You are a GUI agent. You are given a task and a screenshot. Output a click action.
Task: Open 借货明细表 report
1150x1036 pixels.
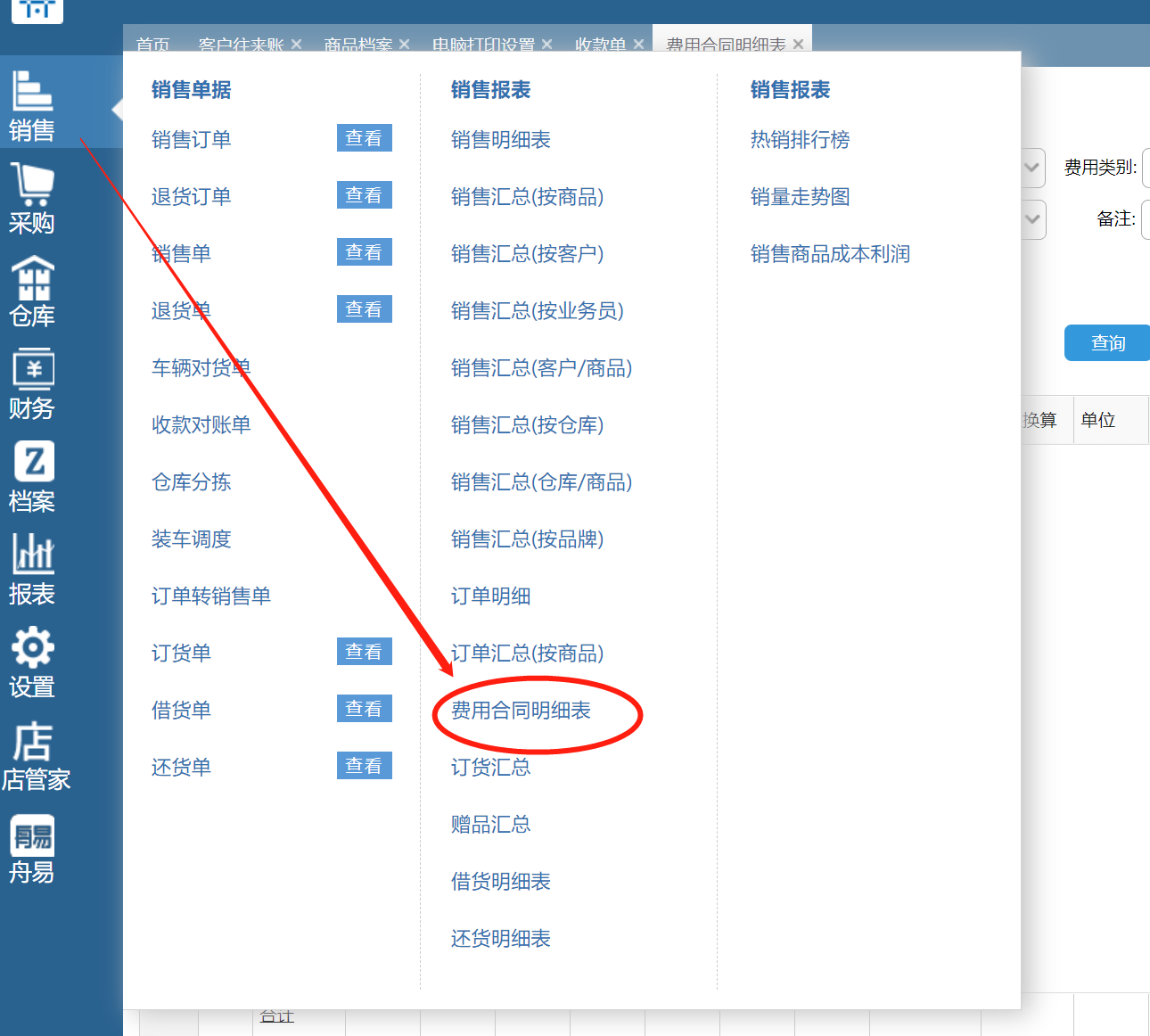501,882
